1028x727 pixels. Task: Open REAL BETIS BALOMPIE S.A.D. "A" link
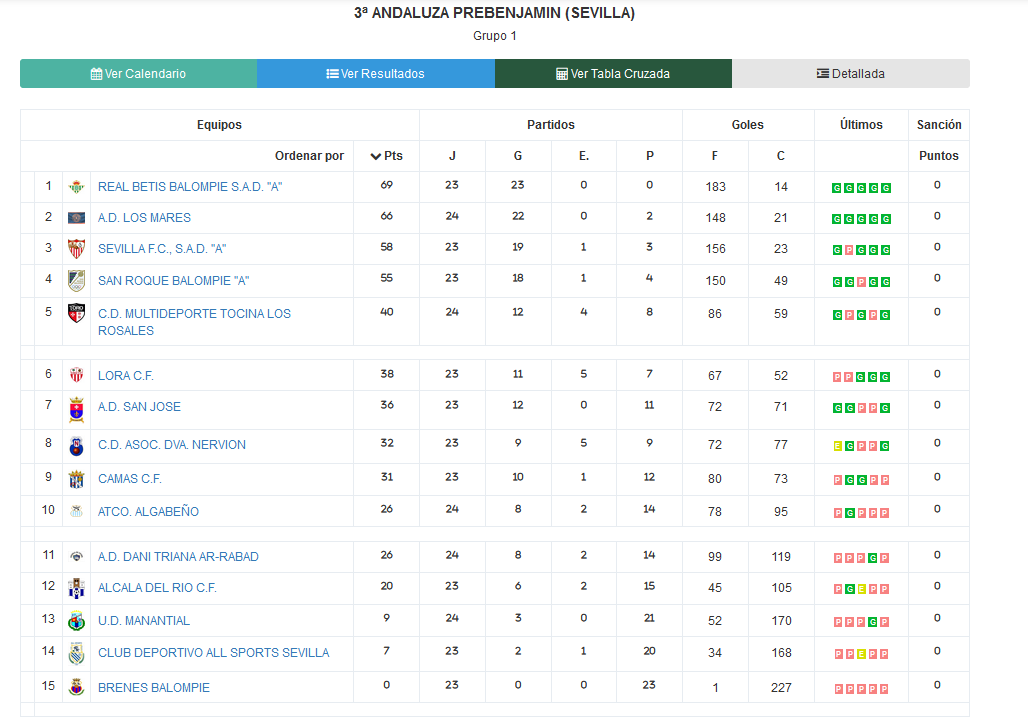pyautogui.click(x=190, y=187)
